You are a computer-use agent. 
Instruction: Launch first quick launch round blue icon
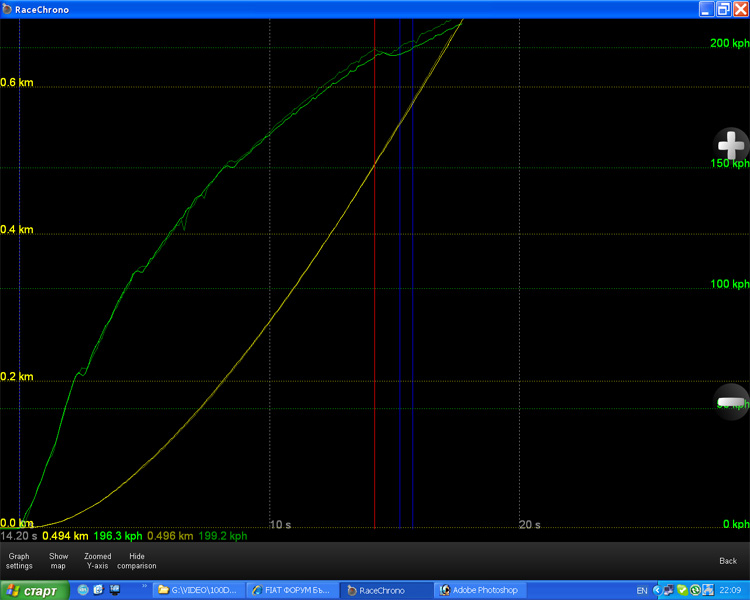tap(83, 590)
